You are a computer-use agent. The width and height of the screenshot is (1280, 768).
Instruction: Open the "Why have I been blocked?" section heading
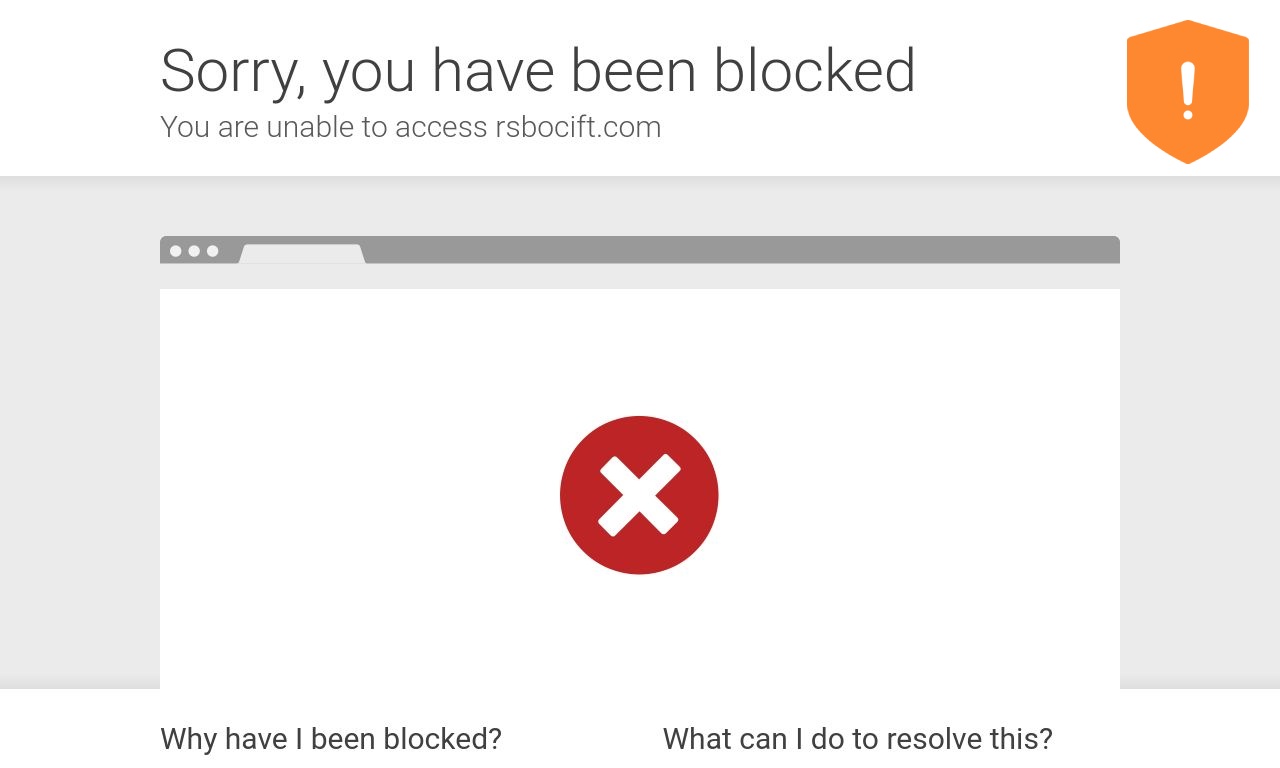click(x=331, y=739)
